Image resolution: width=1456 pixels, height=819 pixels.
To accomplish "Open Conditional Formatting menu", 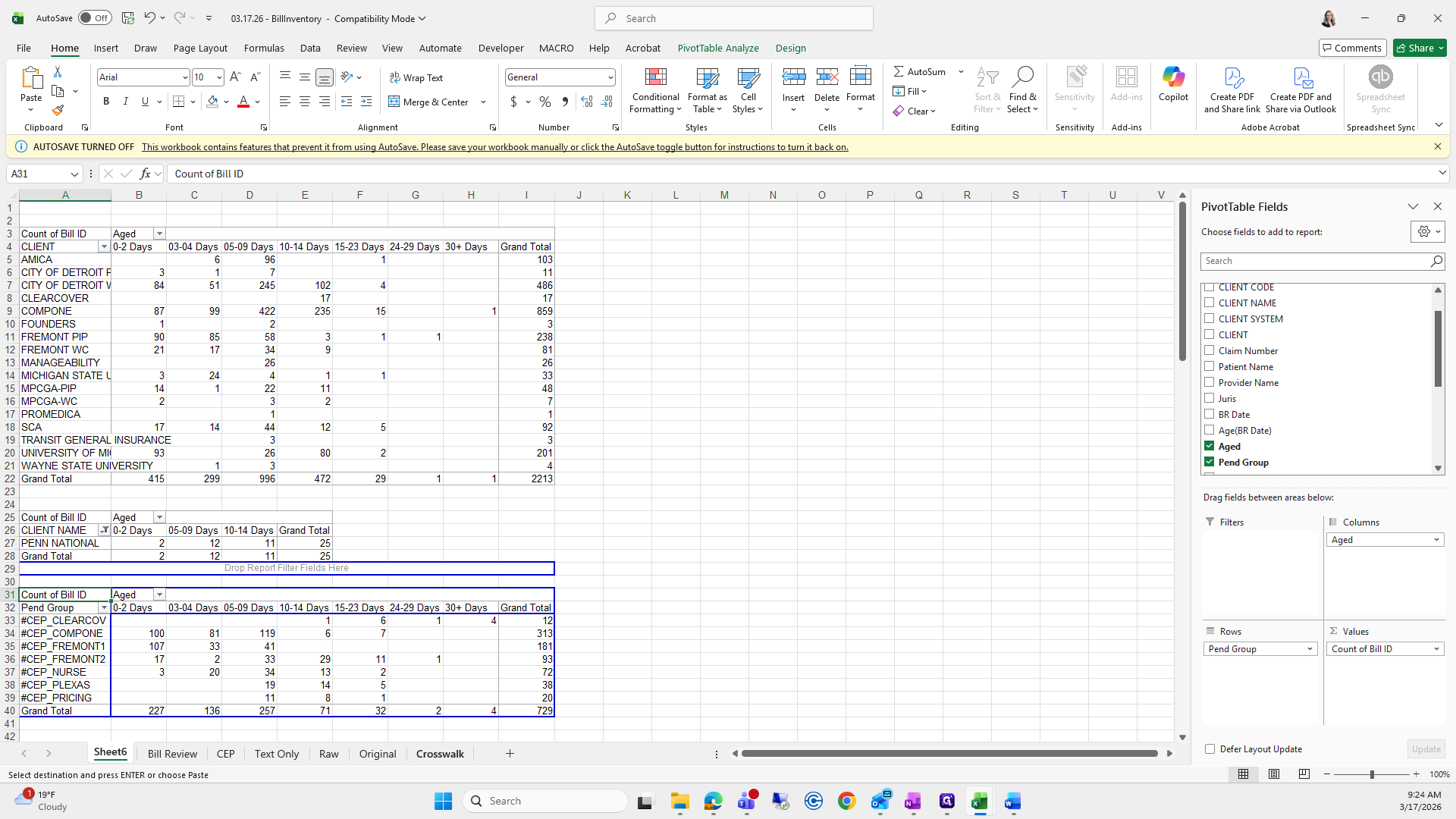I will (x=655, y=91).
